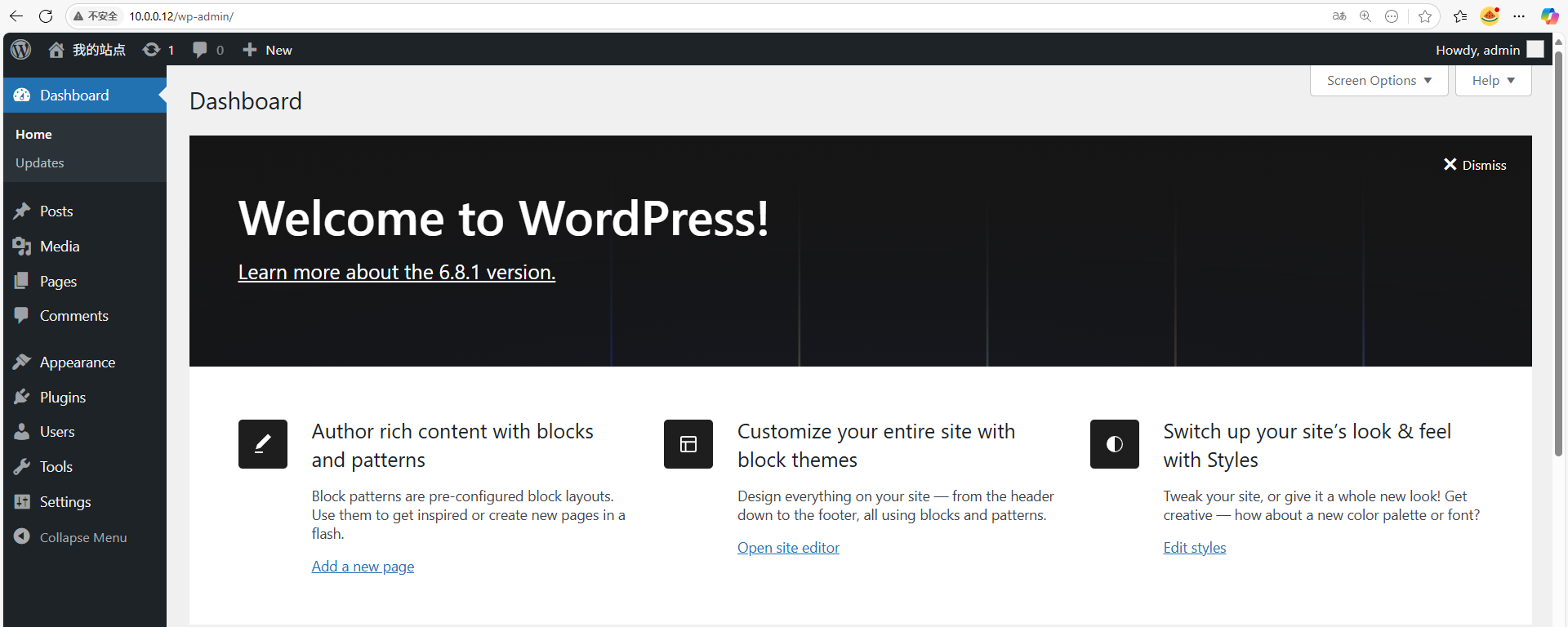Click the block layout icon tile

[x=688, y=444]
